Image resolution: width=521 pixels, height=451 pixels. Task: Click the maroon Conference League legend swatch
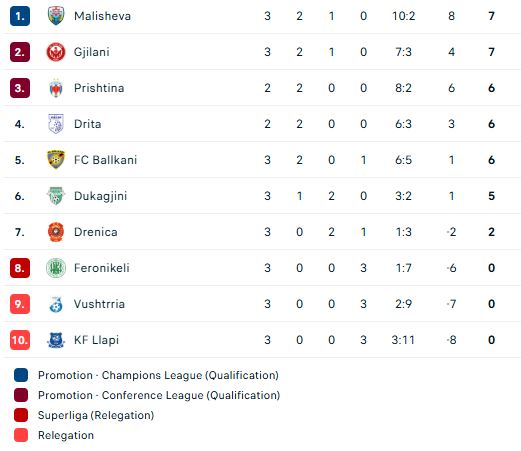(21, 395)
